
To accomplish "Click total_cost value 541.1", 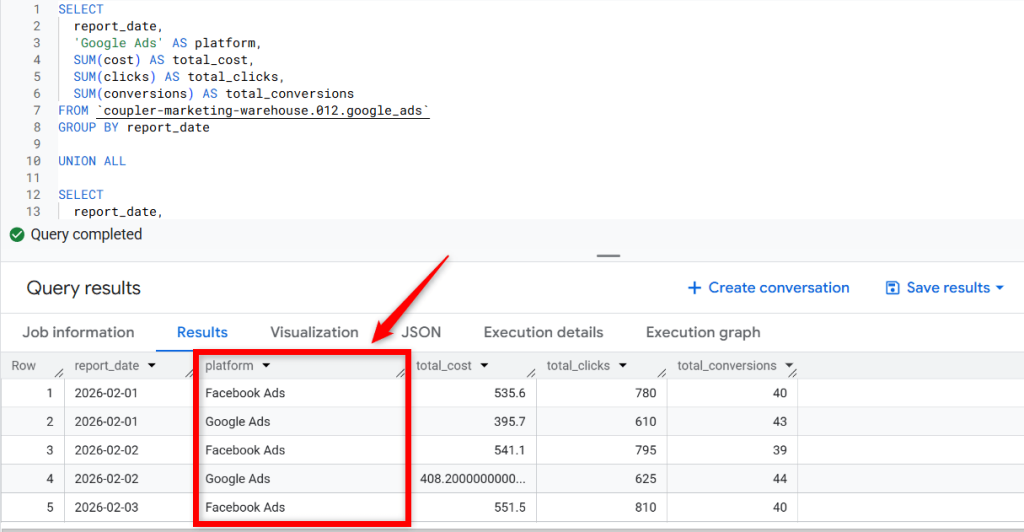I will click(510, 450).
